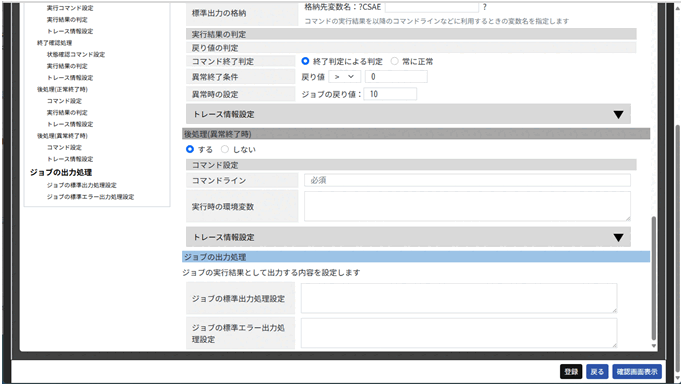Screen dimensions: 682x385
Task: Click the inner form vertical scrollbar thumb
Action: tap(653, 278)
